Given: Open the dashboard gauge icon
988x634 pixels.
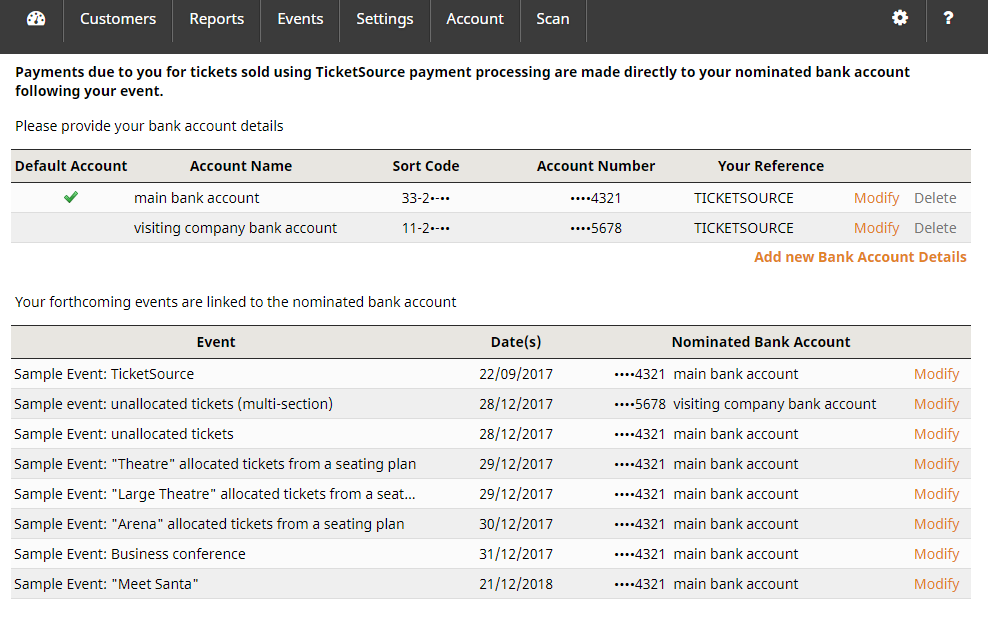Looking at the screenshot, I should (x=36, y=19).
